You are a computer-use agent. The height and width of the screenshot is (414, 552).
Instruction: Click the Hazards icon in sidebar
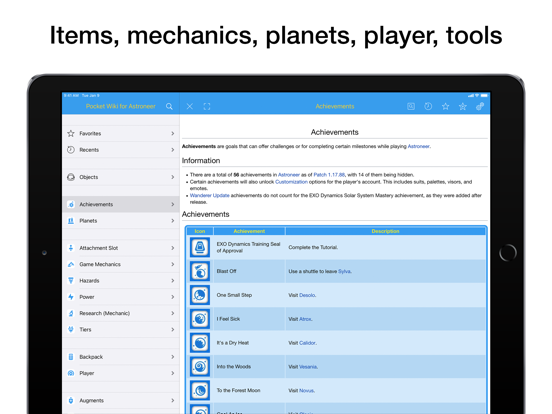click(71, 281)
